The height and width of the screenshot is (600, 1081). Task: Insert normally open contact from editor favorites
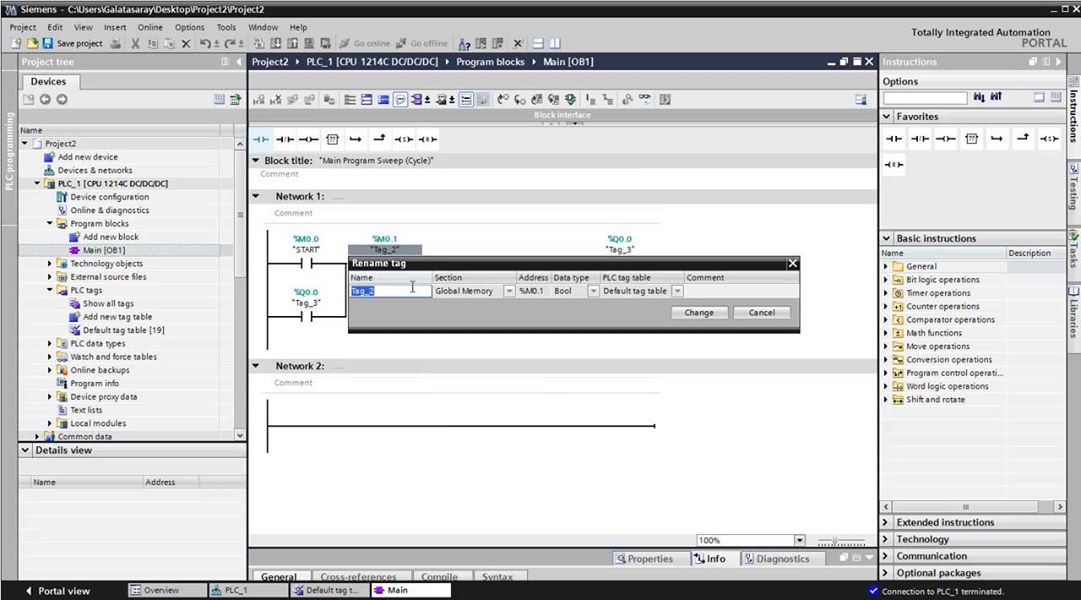point(261,139)
